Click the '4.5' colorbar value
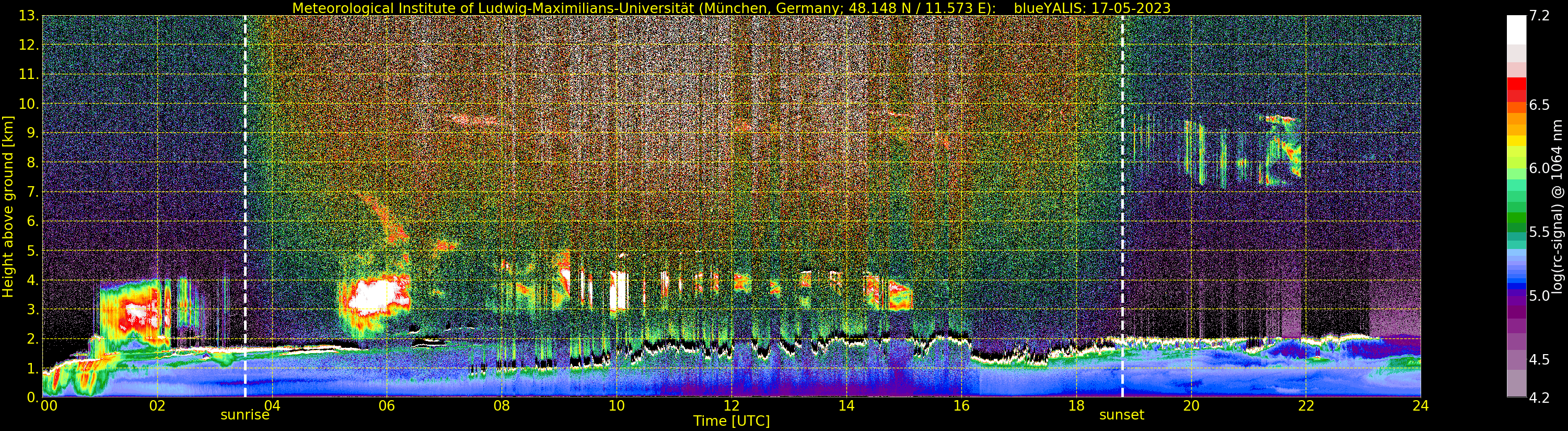This screenshot has width=1568, height=431. (x=1539, y=360)
